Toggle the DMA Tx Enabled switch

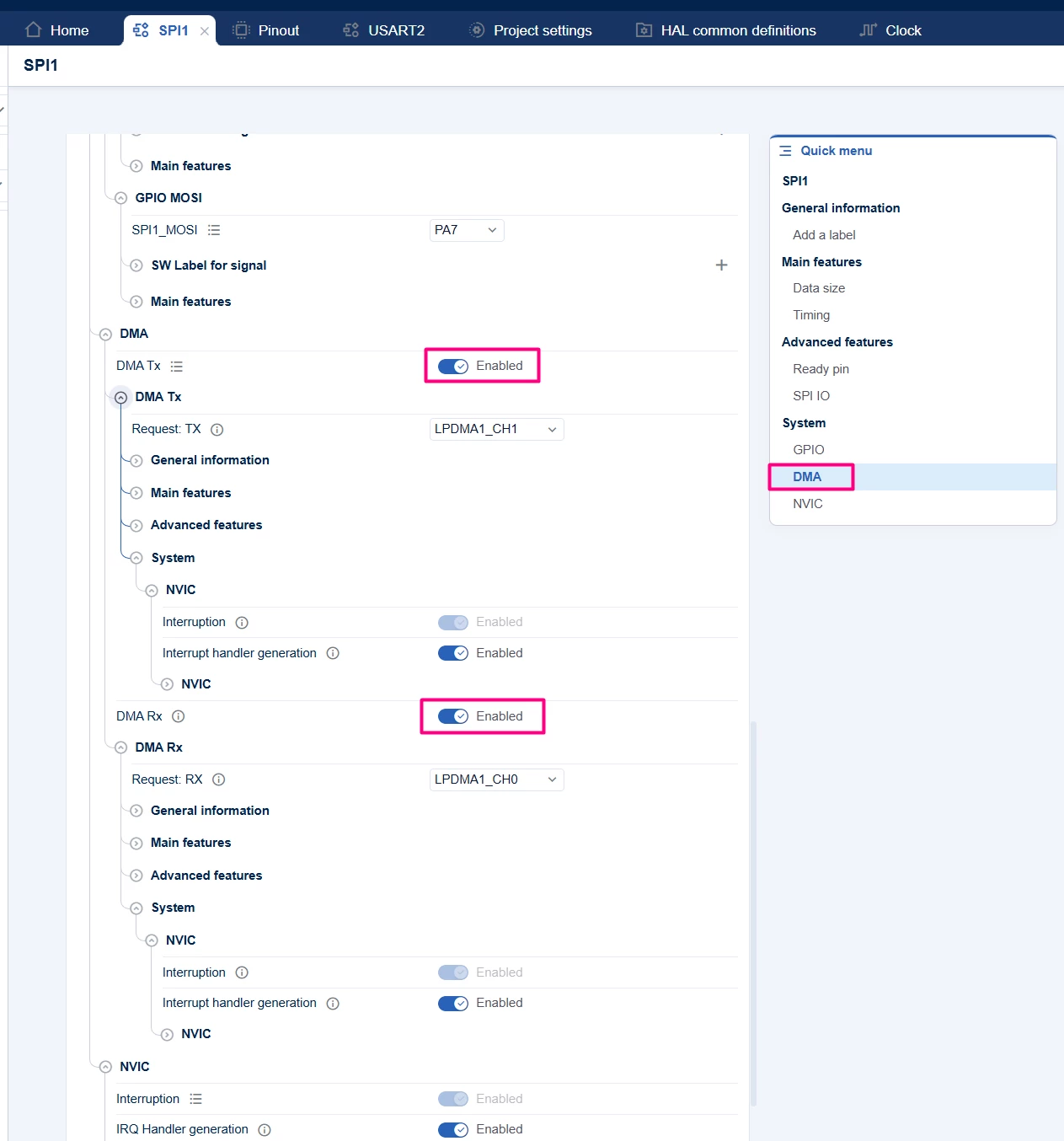click(453, 366)
